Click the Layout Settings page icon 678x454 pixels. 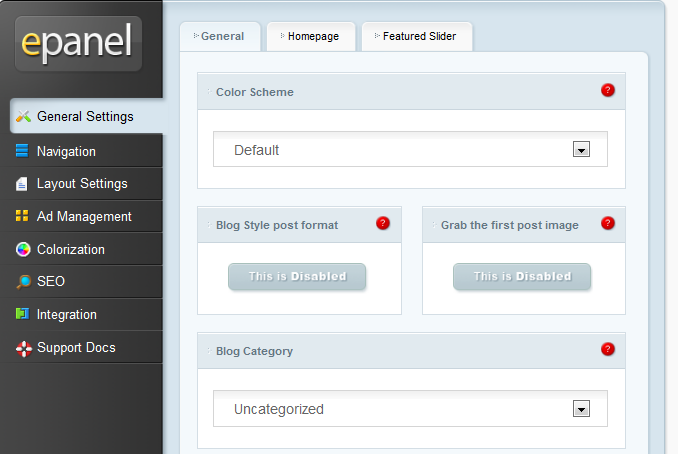22,184
